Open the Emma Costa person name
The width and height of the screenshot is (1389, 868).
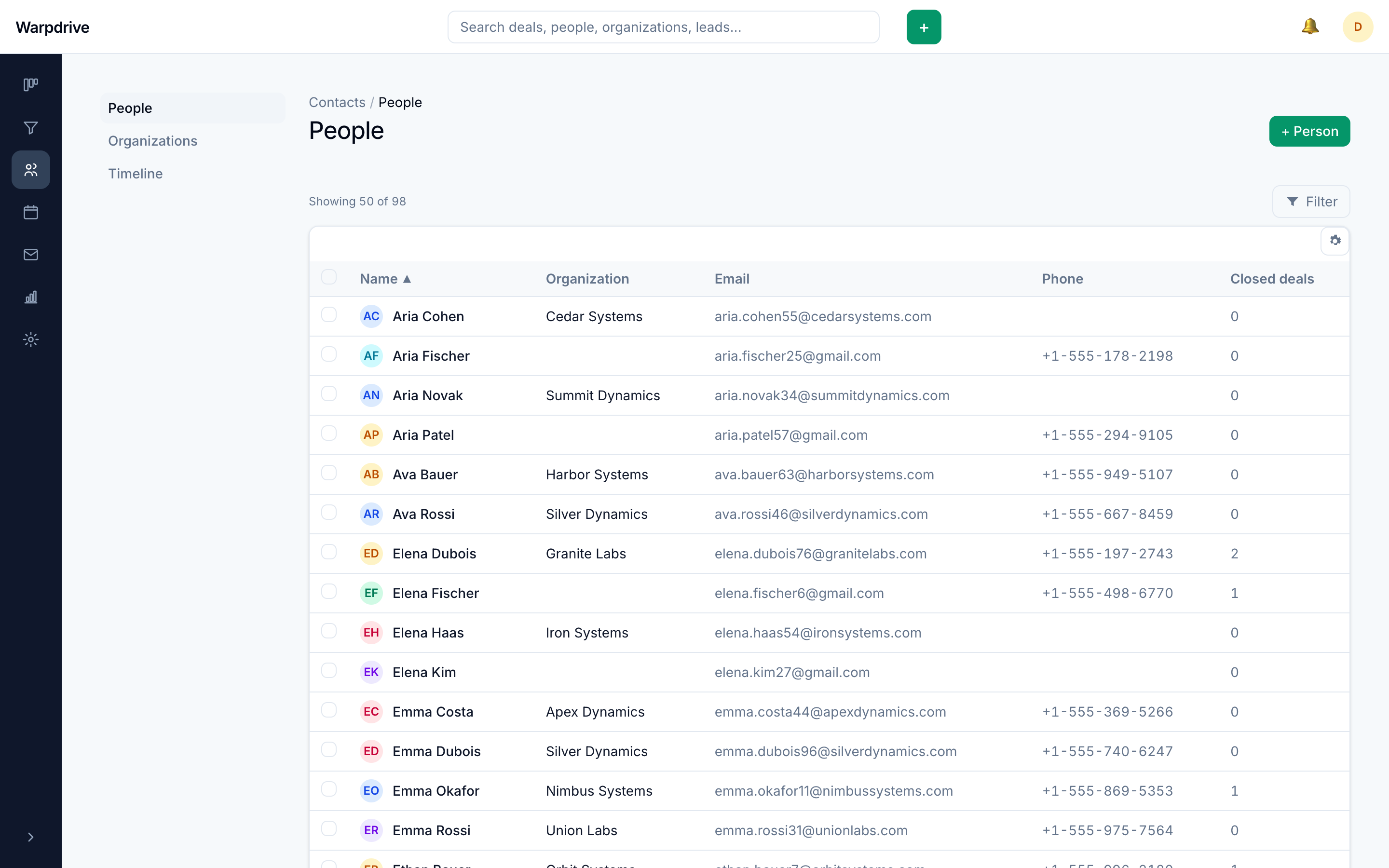pyautogui.click(x=433, y=712)
